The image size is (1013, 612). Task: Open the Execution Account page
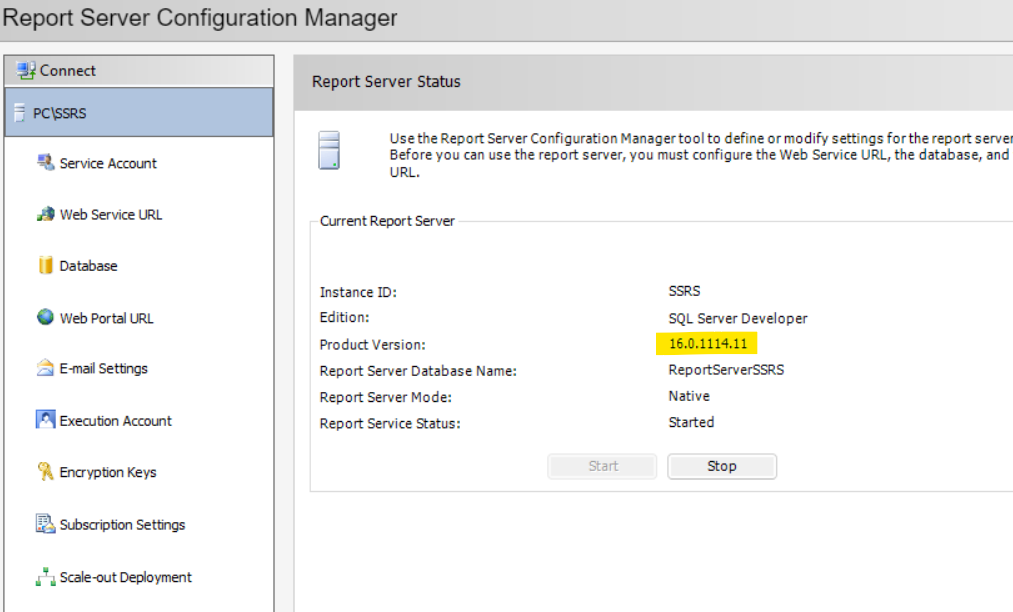(116, 421)
